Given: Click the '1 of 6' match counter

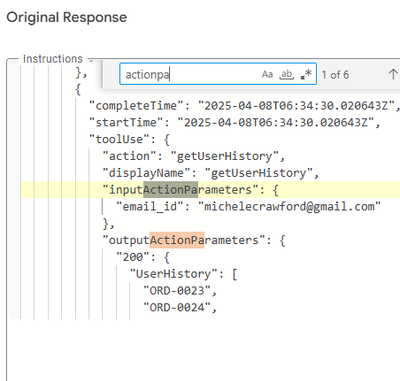Looking at the screenshot, I should 335,75.
